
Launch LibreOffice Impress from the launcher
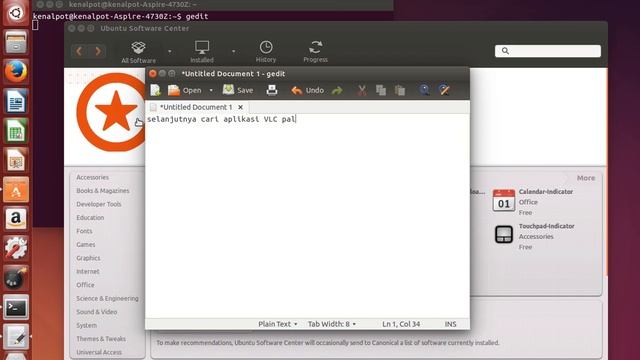tap(16, 160)
